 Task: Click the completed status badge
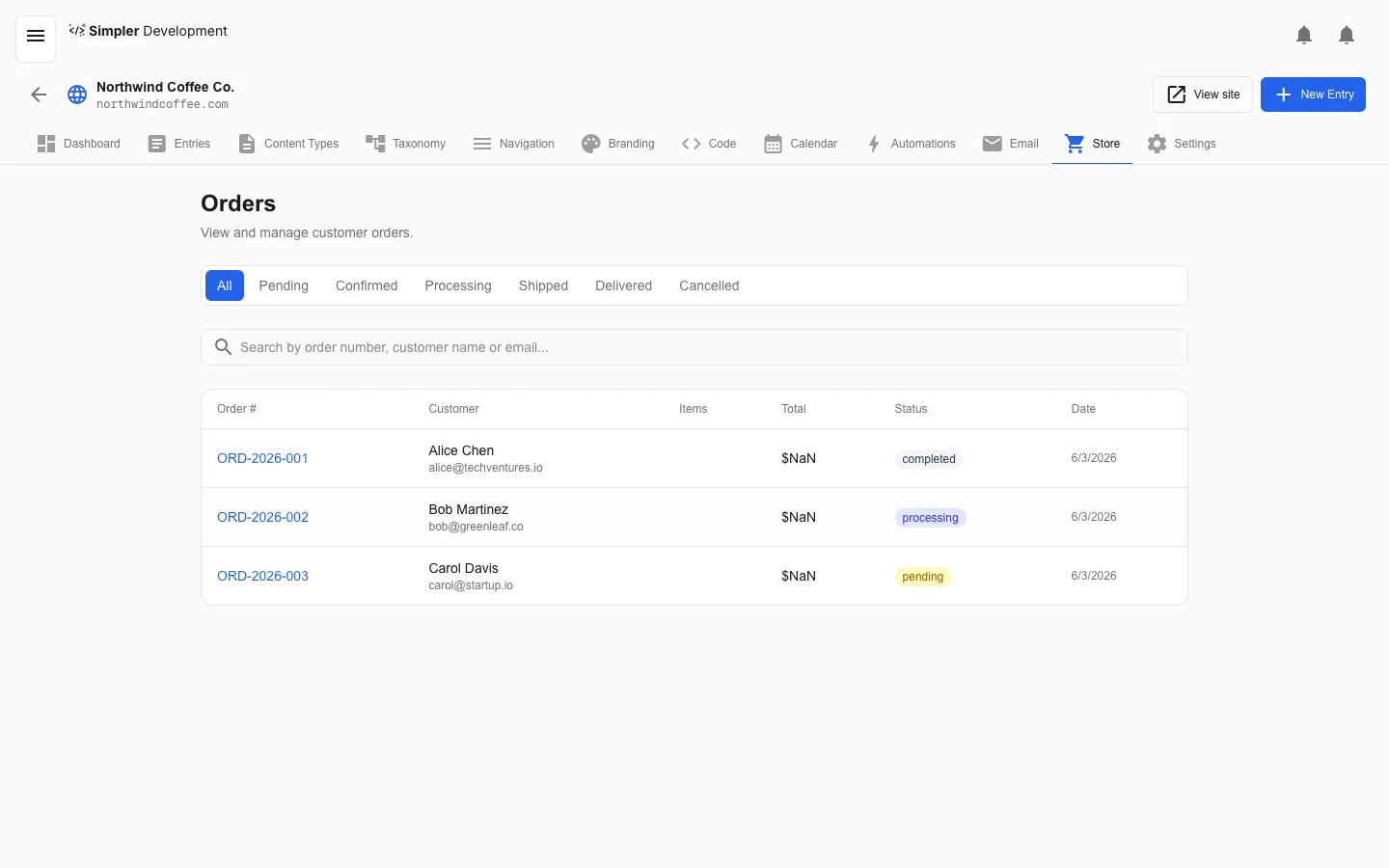(x=929, y=459)
